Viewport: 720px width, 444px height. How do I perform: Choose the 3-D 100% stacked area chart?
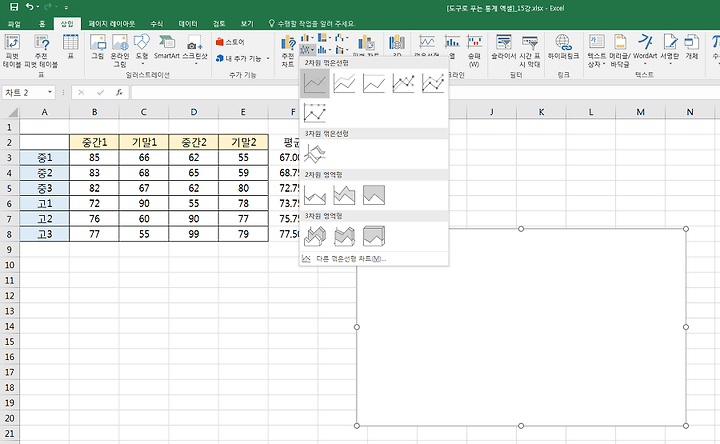click(374, 236)
